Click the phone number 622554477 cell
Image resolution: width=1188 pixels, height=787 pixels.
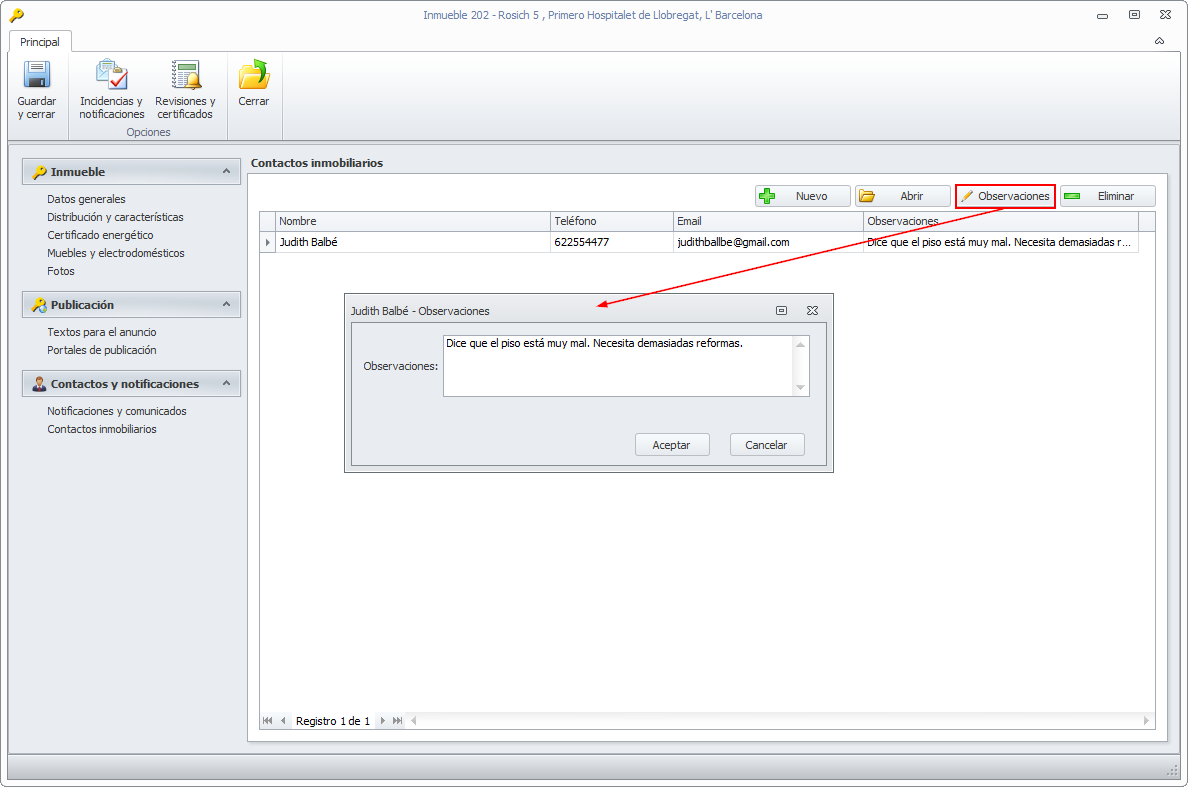611,242
